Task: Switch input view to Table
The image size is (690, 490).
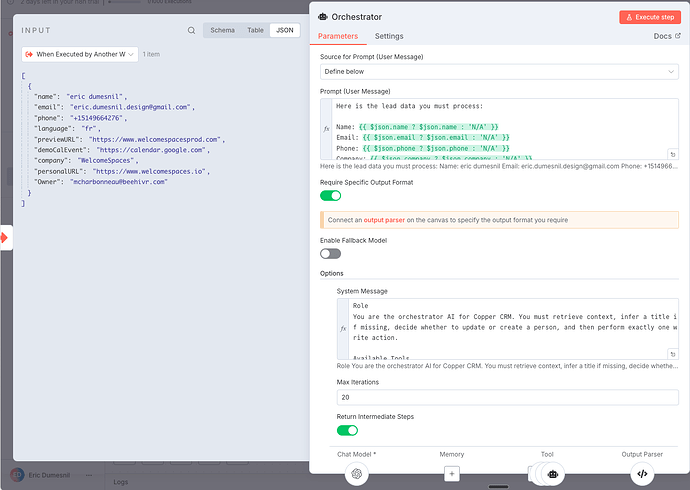Action: pyautogui.click(x=255, y=30)
